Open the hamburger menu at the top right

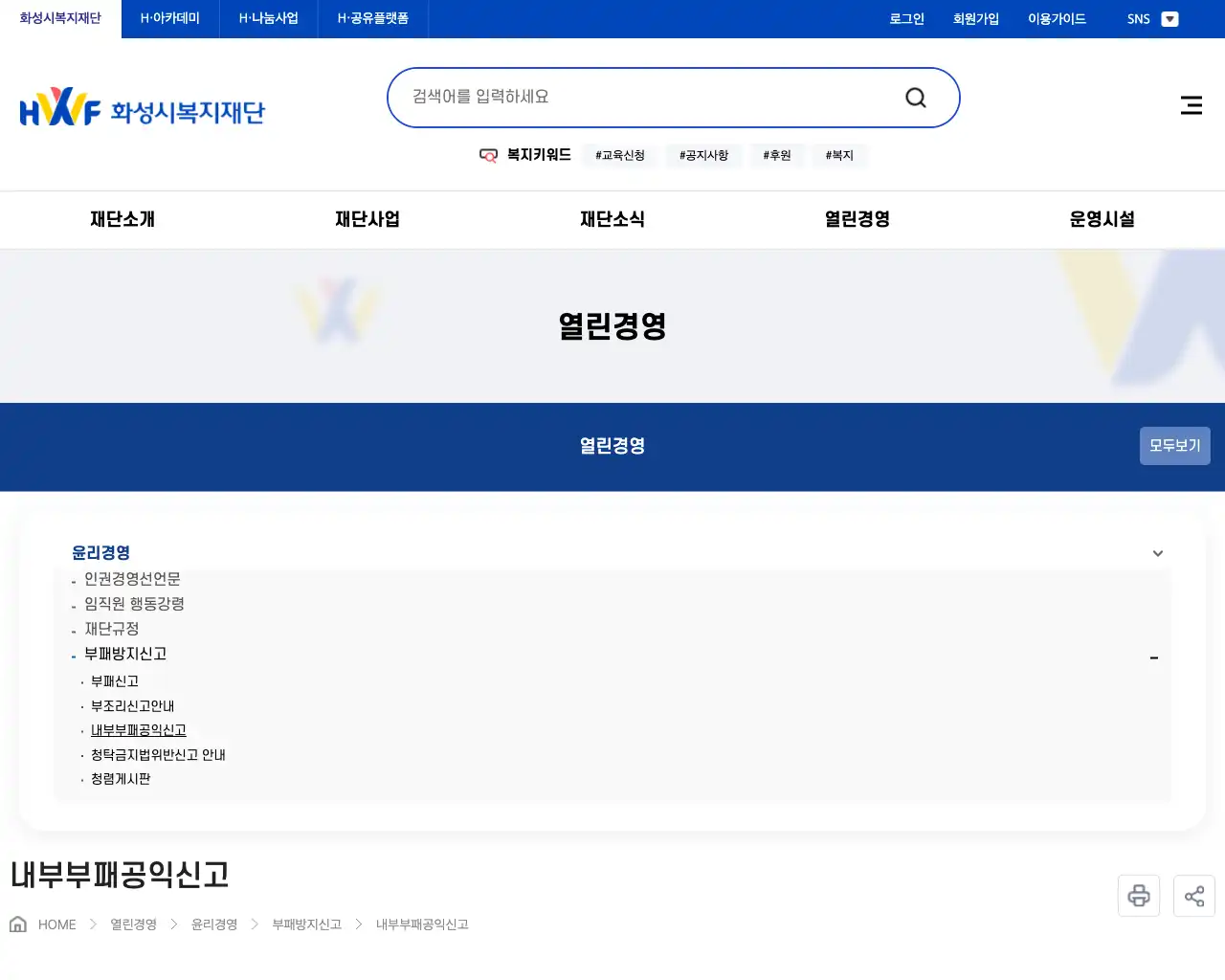tap(1191, 105)
